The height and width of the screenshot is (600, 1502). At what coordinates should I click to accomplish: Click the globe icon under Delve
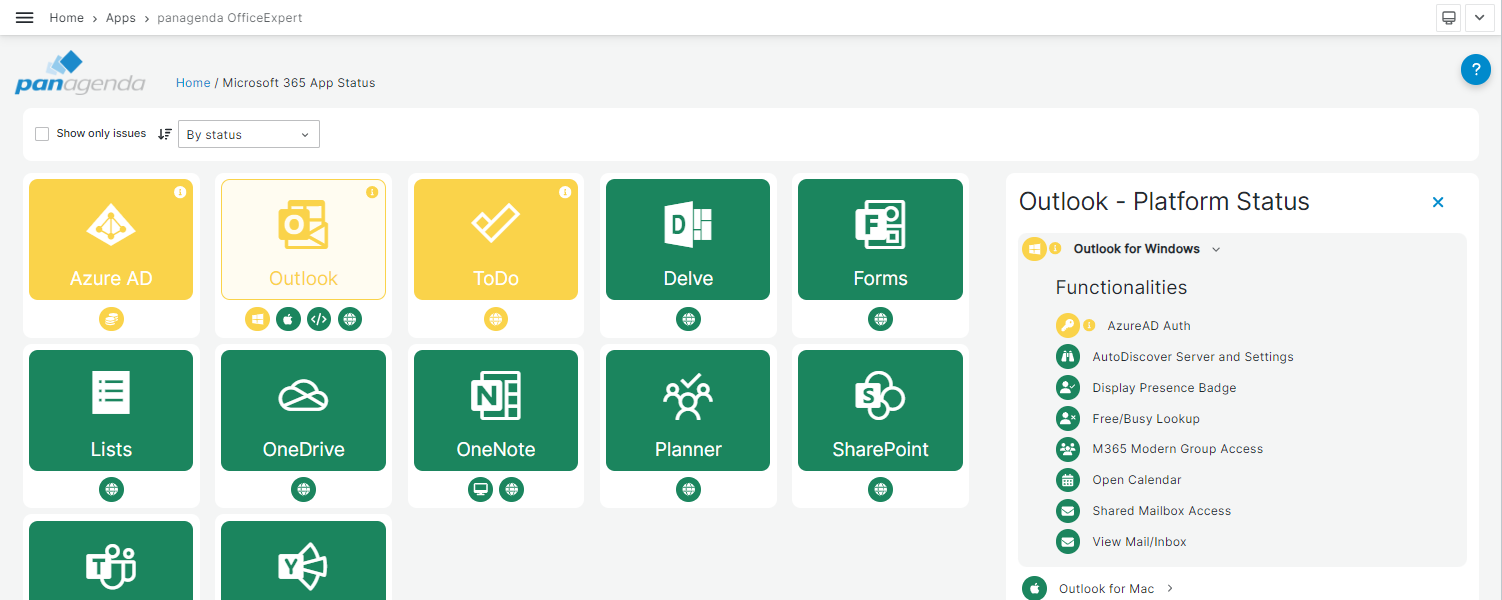pyautogui.click(x=688, y=319)
